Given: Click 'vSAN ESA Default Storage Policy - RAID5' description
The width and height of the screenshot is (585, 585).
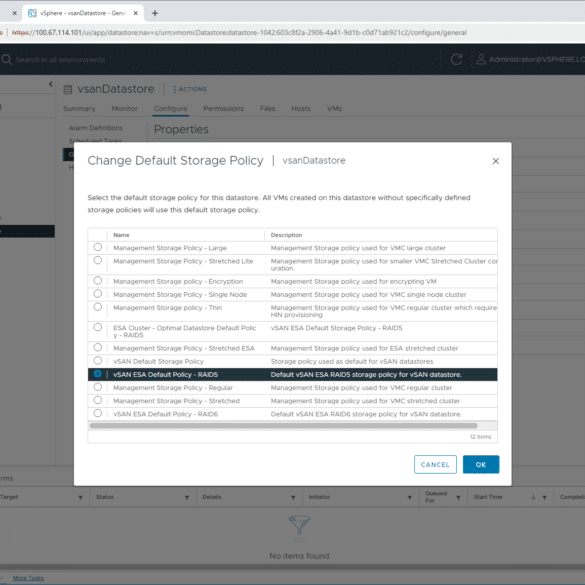Looking at the screenshot, I should tap(337, 328).
